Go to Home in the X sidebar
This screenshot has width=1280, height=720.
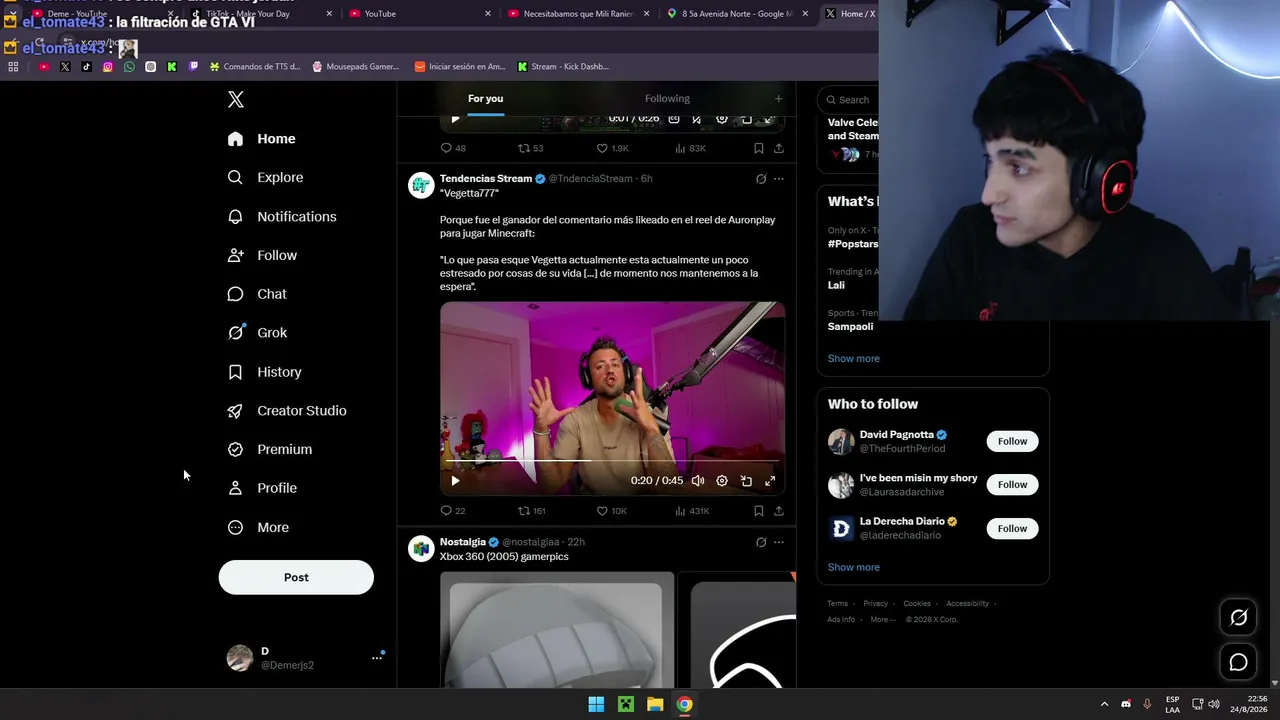pos(261,139)
